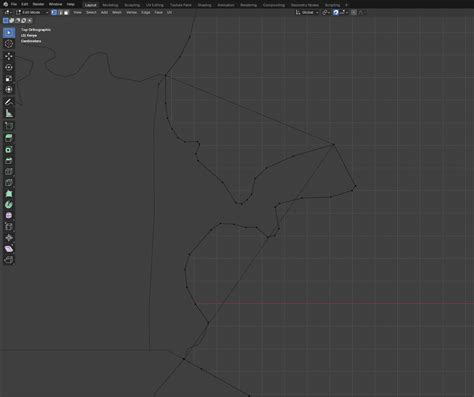474x397 pixels.
Task: Open the Global transform orientation dropdown
Action: pos(307,12)
